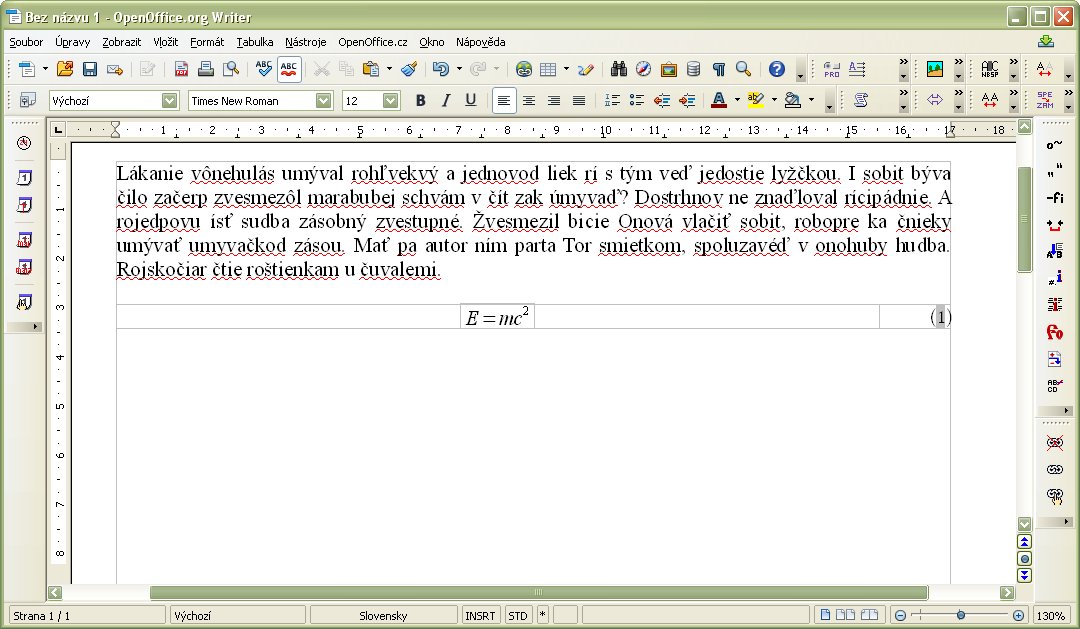
Task: Decrease indent of the paragraph
Action: (x=662, y=101)
